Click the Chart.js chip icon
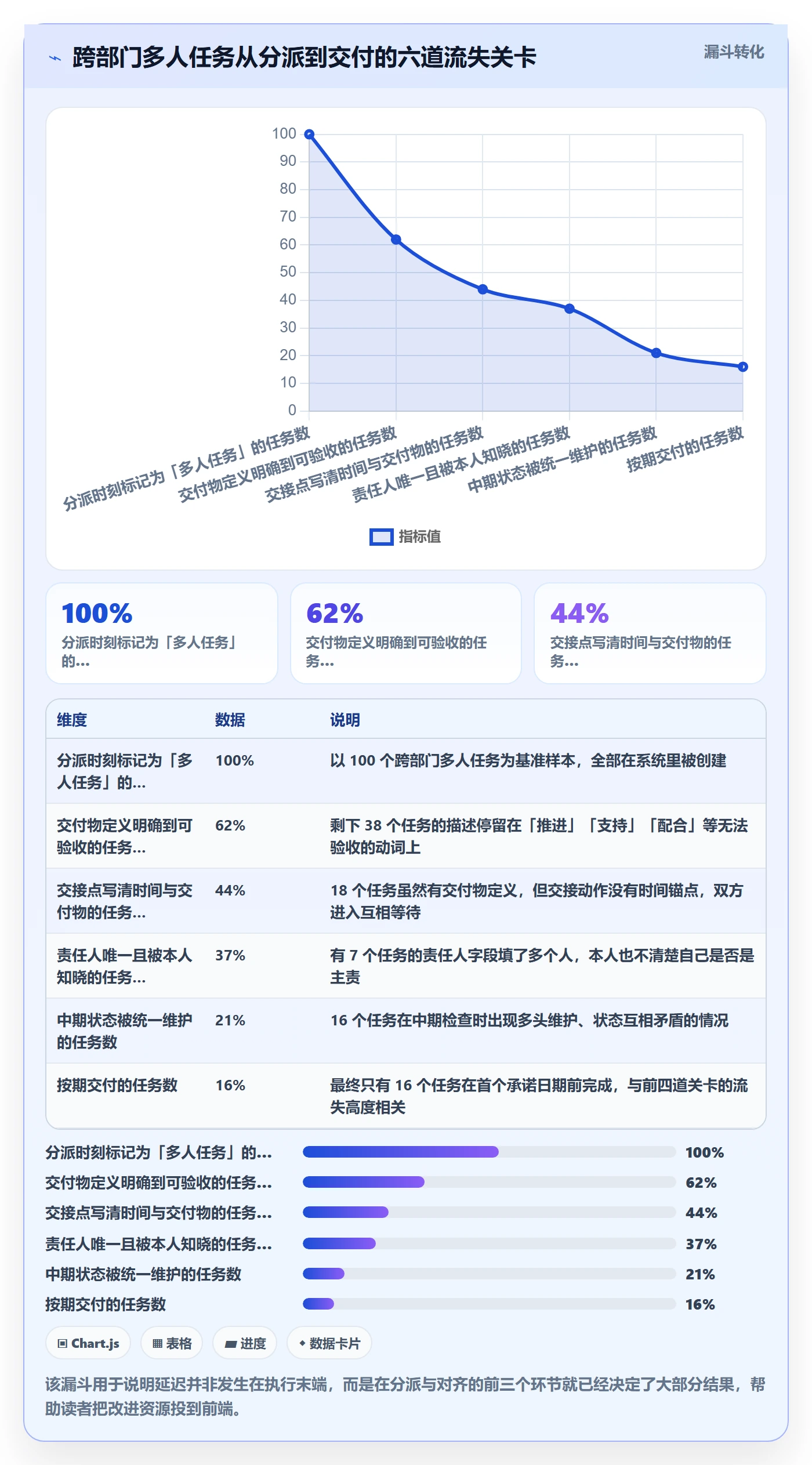The width and height of the screenshot is (812, 1465). coord(63,1343)
